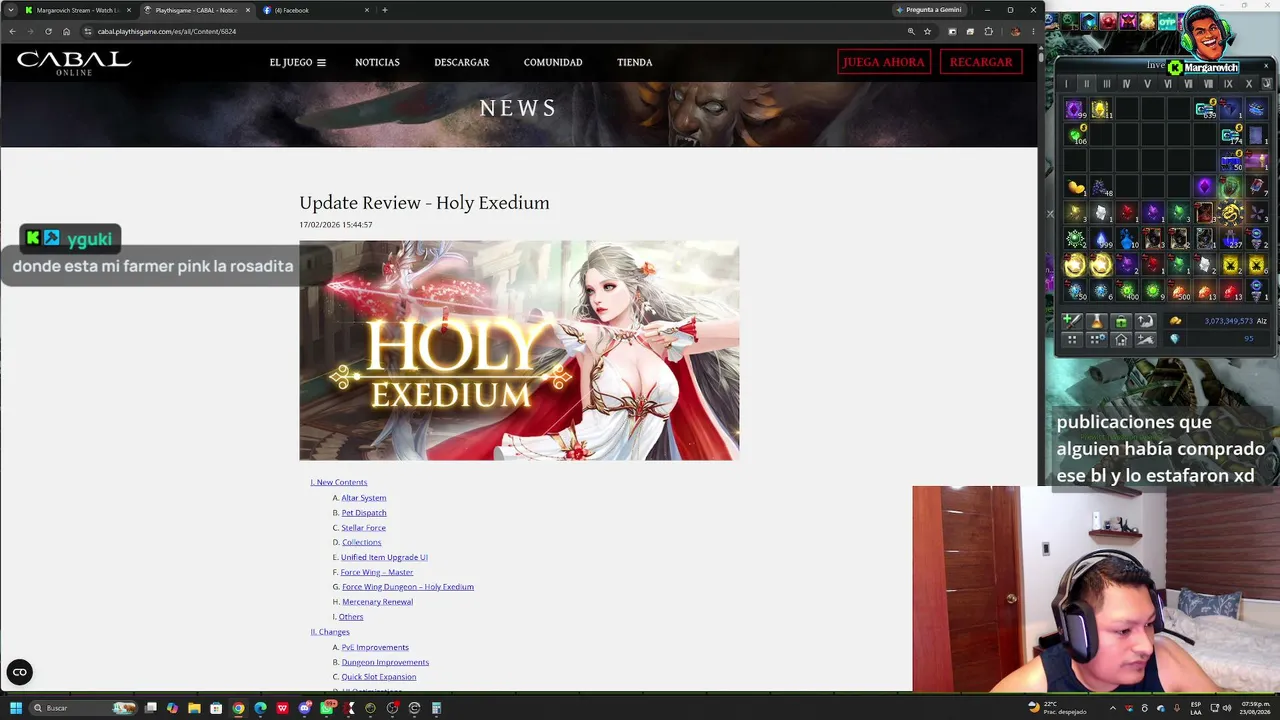Open the DESCARGAR menu item
The width and height of the screenshot is (1280, 720).
click(x=462, y=62)
